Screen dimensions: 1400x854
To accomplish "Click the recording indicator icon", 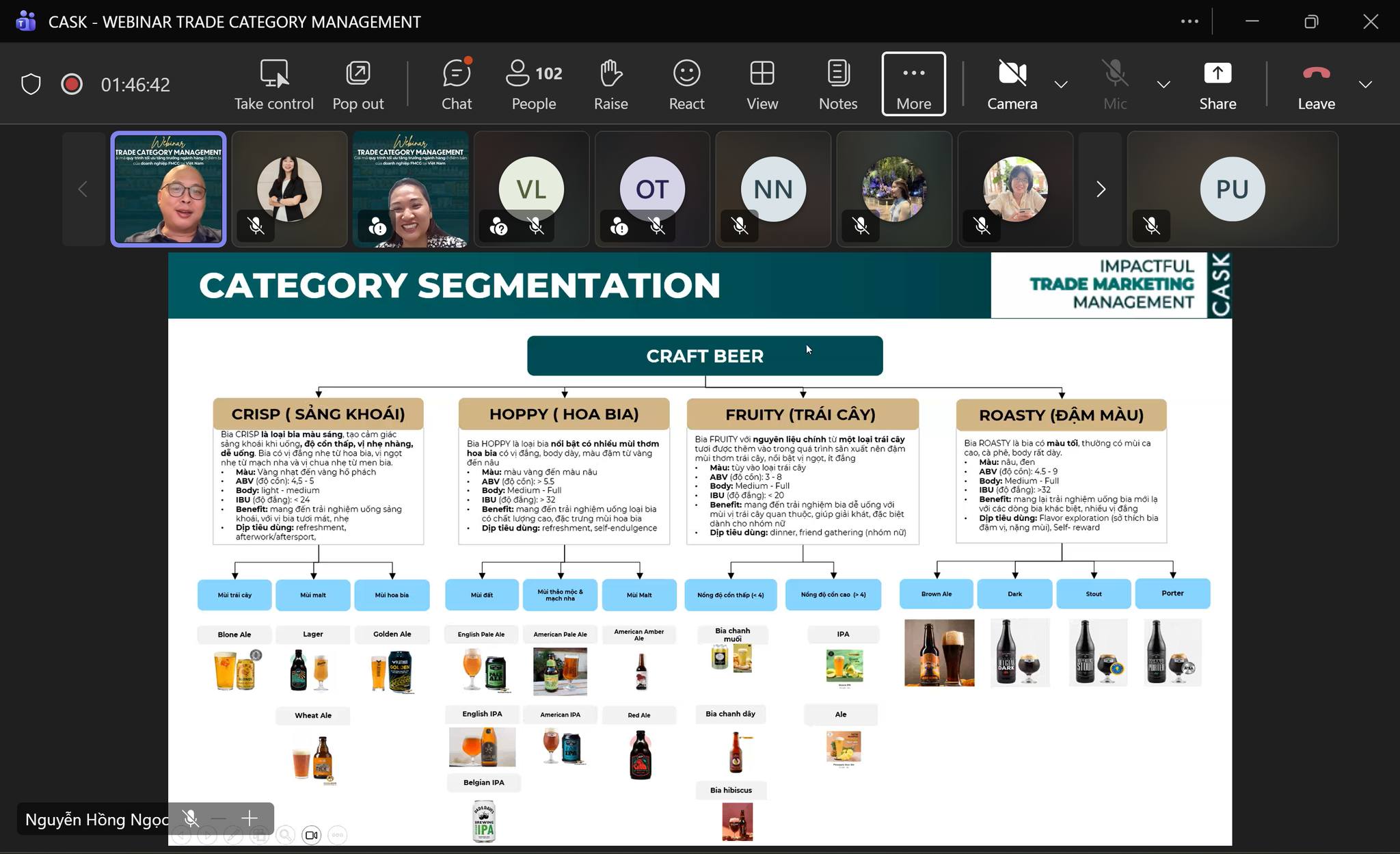I will pos(72,84).
